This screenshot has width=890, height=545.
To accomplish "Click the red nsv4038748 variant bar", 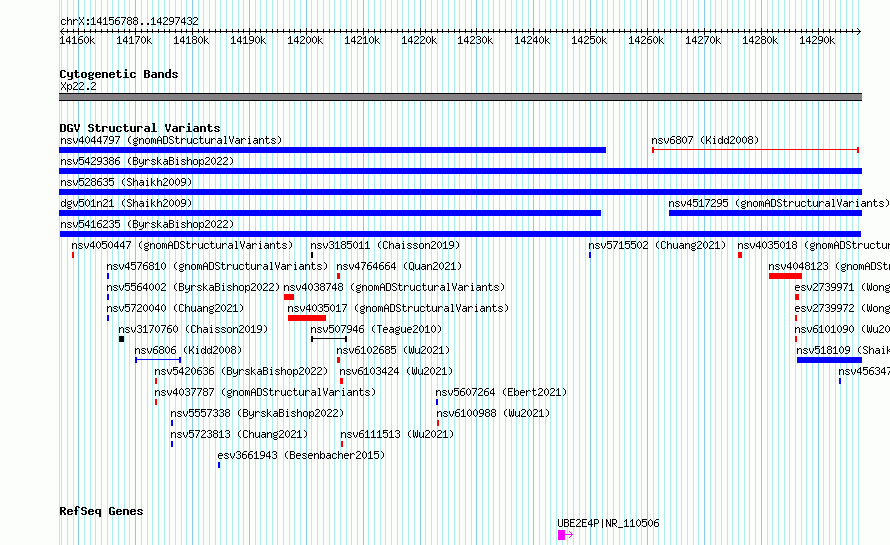I will click(x=289, y=297).
